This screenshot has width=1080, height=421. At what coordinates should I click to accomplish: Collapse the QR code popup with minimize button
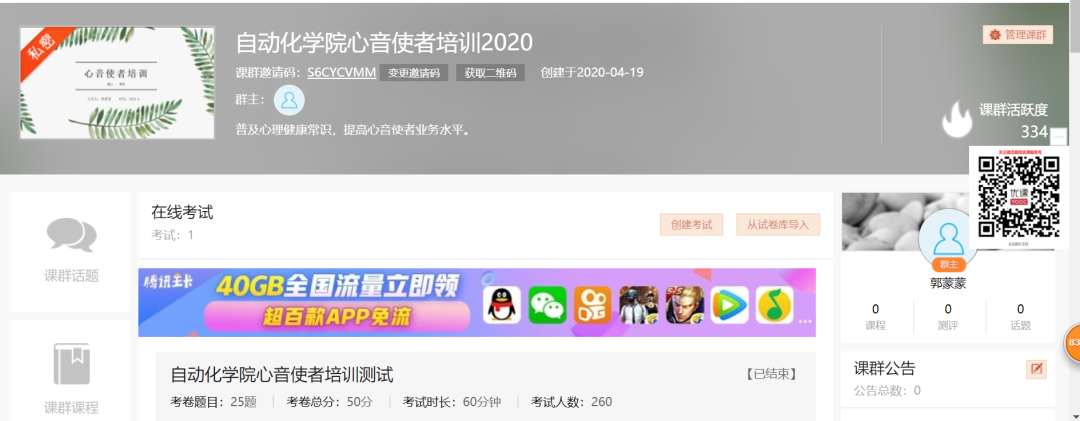tap(1059, 137)
